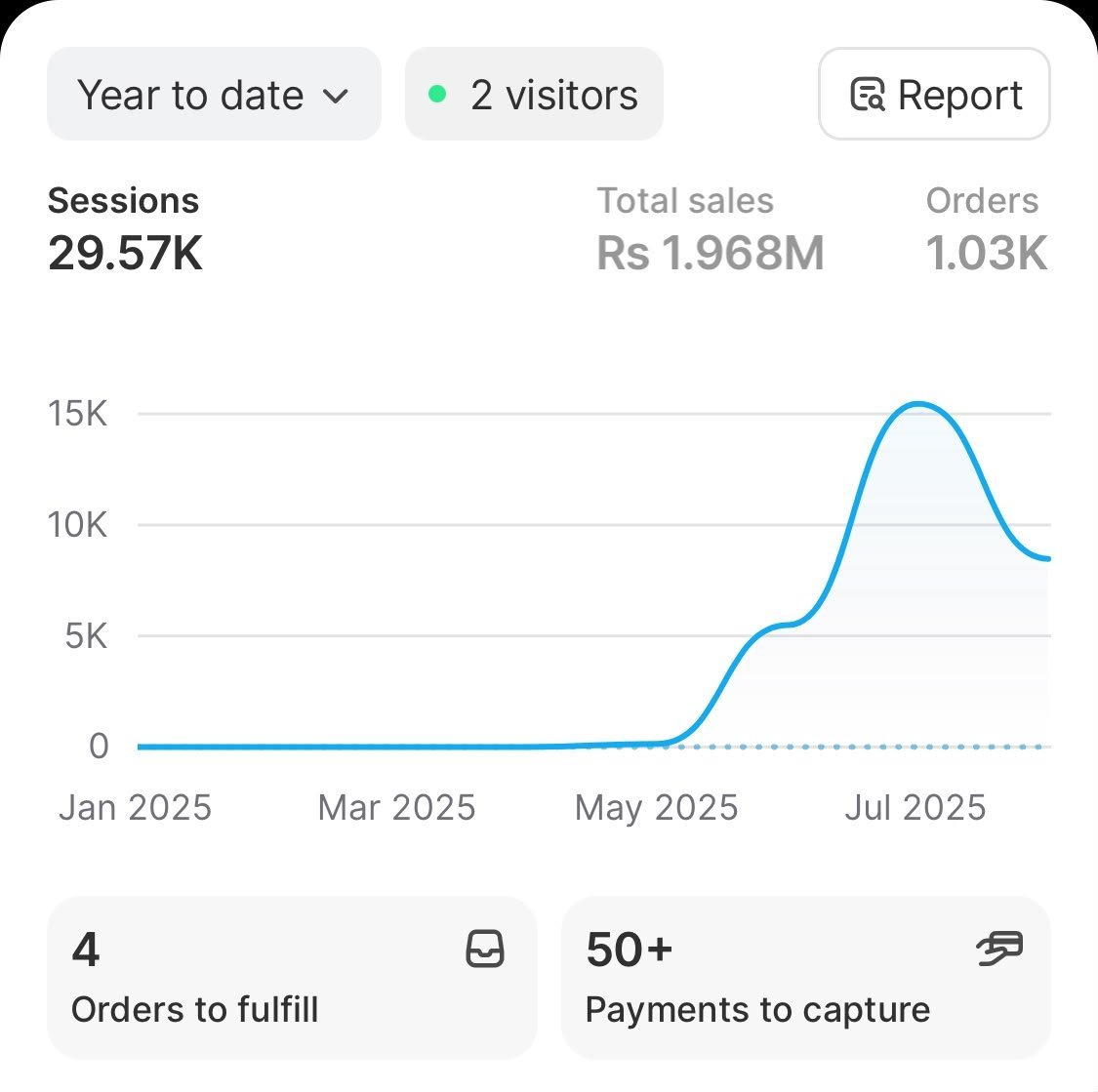
Task: Click the Jan 2025 axis label
Action: point(135,808)
